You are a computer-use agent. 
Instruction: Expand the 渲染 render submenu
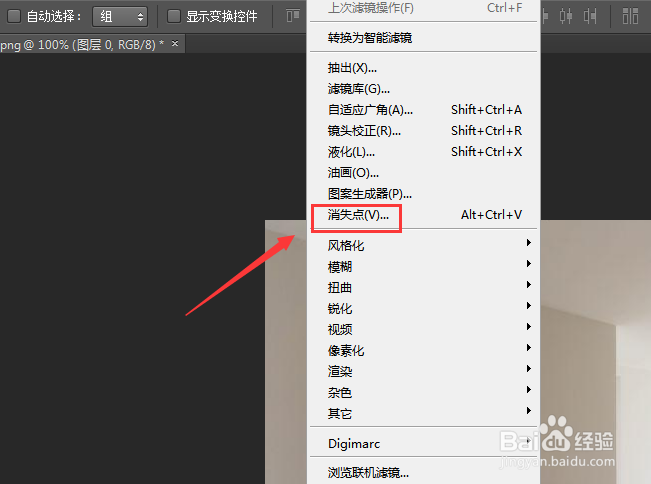[423, 372]
